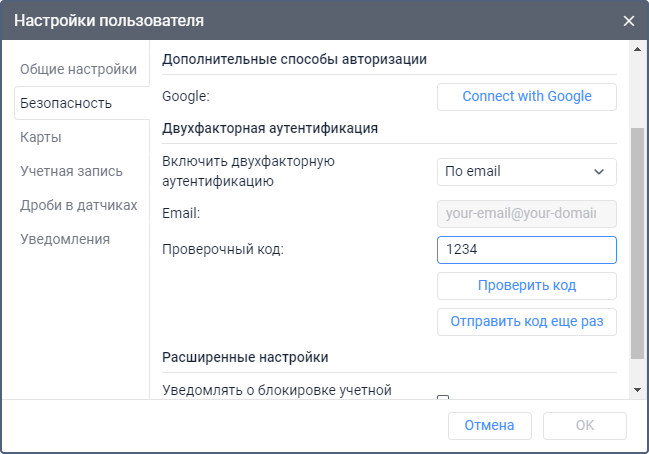Image resolution: width=649 pixels, height=454 pixels.
Task: Click the OK button
Action: (584, 425)
